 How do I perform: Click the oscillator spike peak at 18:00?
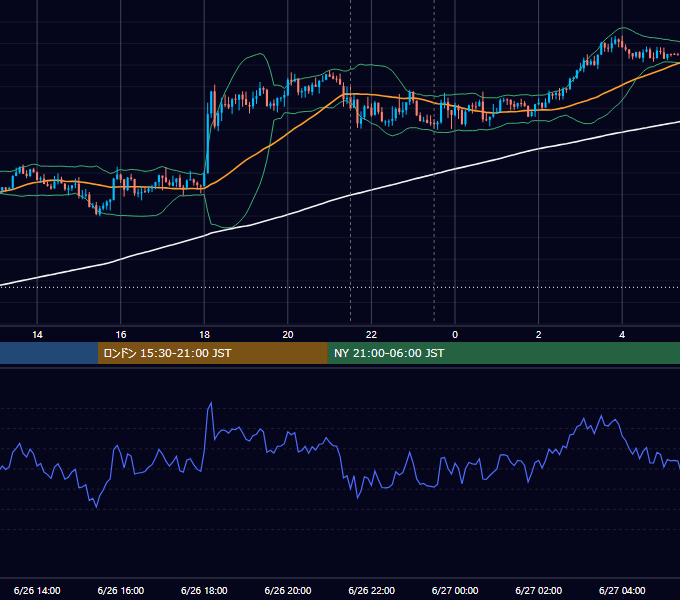(211, 403)
